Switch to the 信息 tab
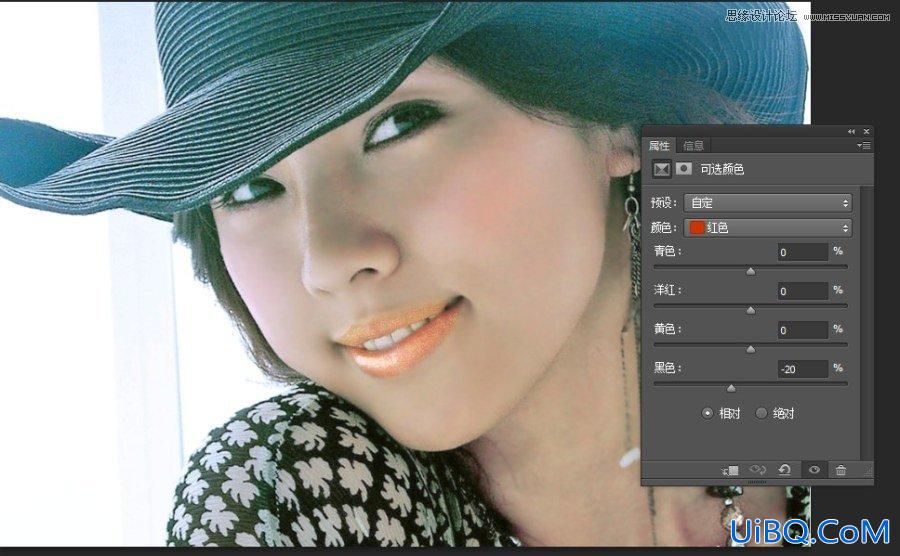This screenshot has height=556, width=900. click(x=693, y=145)
